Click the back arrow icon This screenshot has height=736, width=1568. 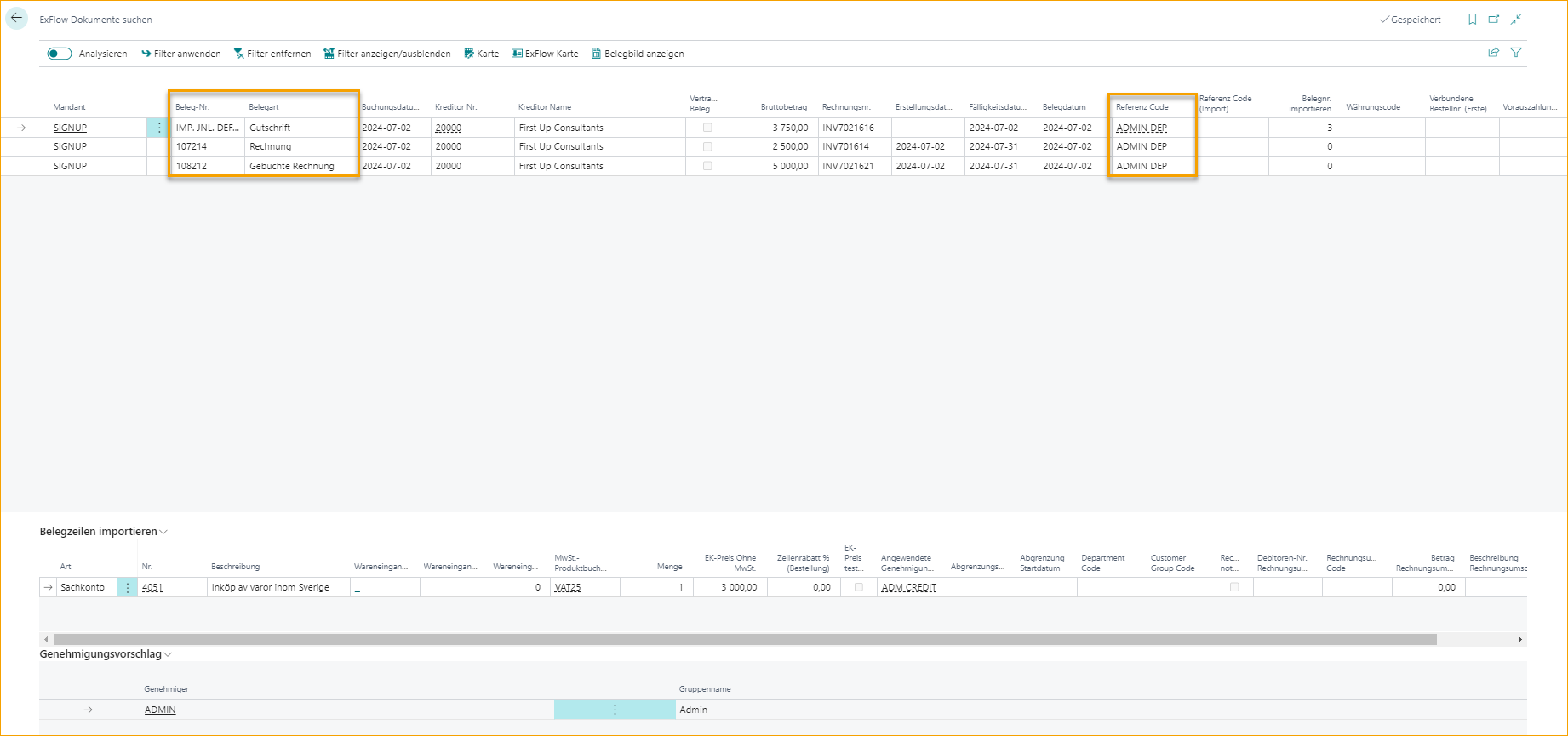click(16, 18)
